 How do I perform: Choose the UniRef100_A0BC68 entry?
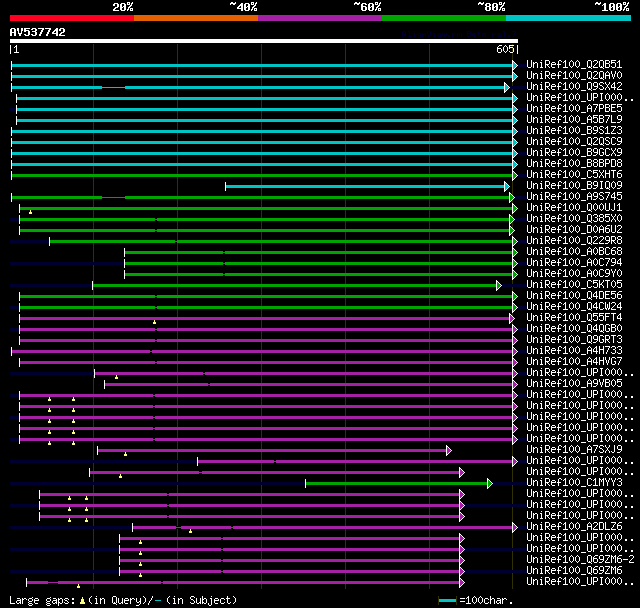pos(574,252)
